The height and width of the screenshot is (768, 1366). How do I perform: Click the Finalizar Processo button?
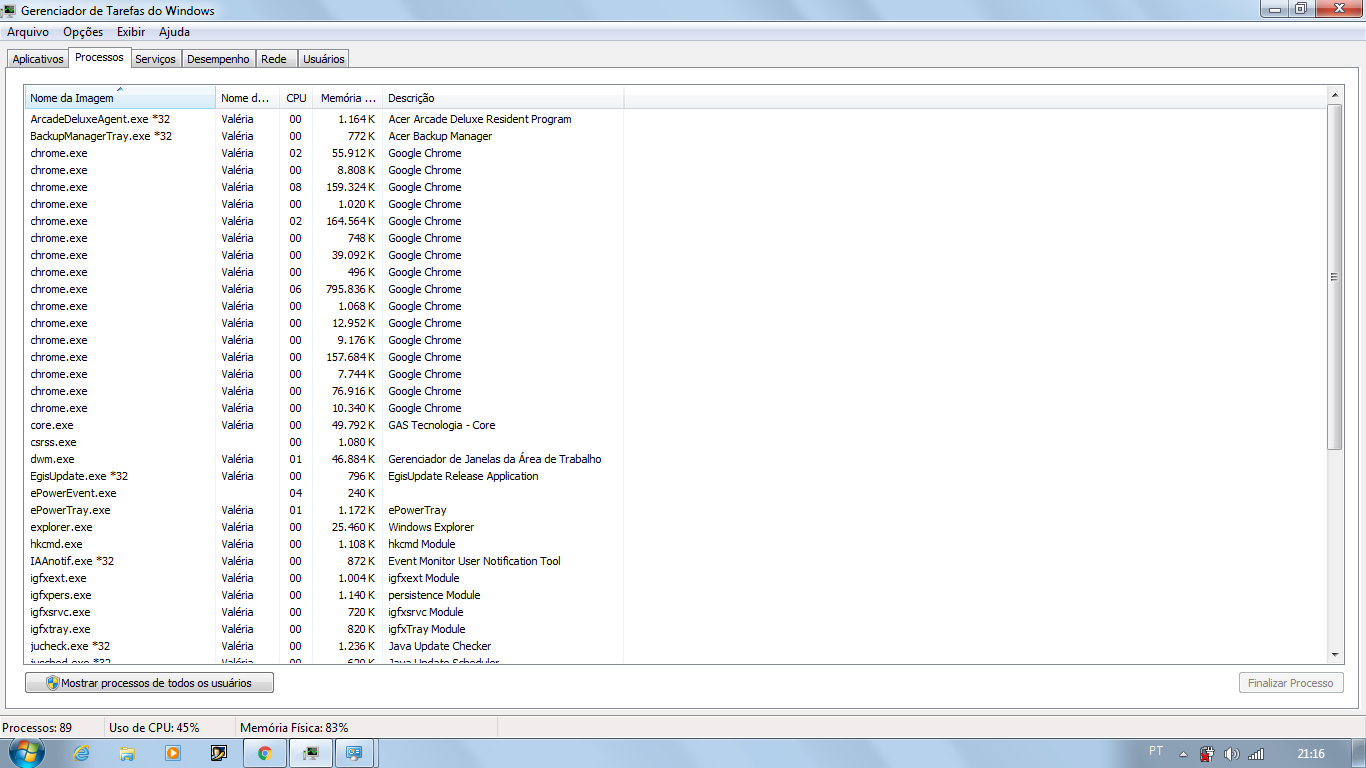1291,683
